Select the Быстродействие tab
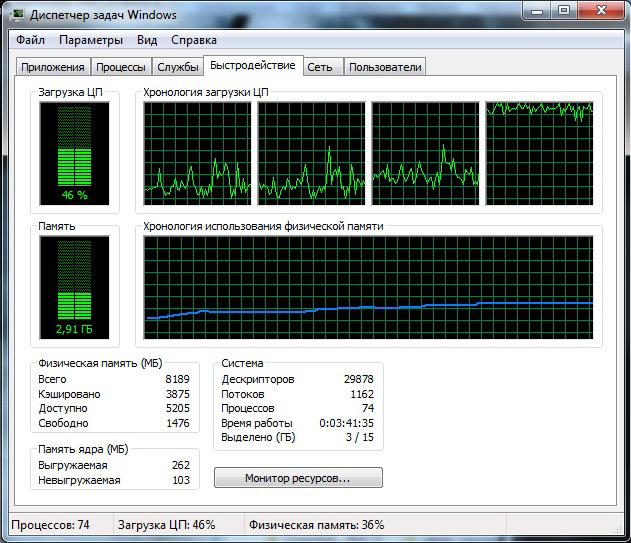 (253, 65)
